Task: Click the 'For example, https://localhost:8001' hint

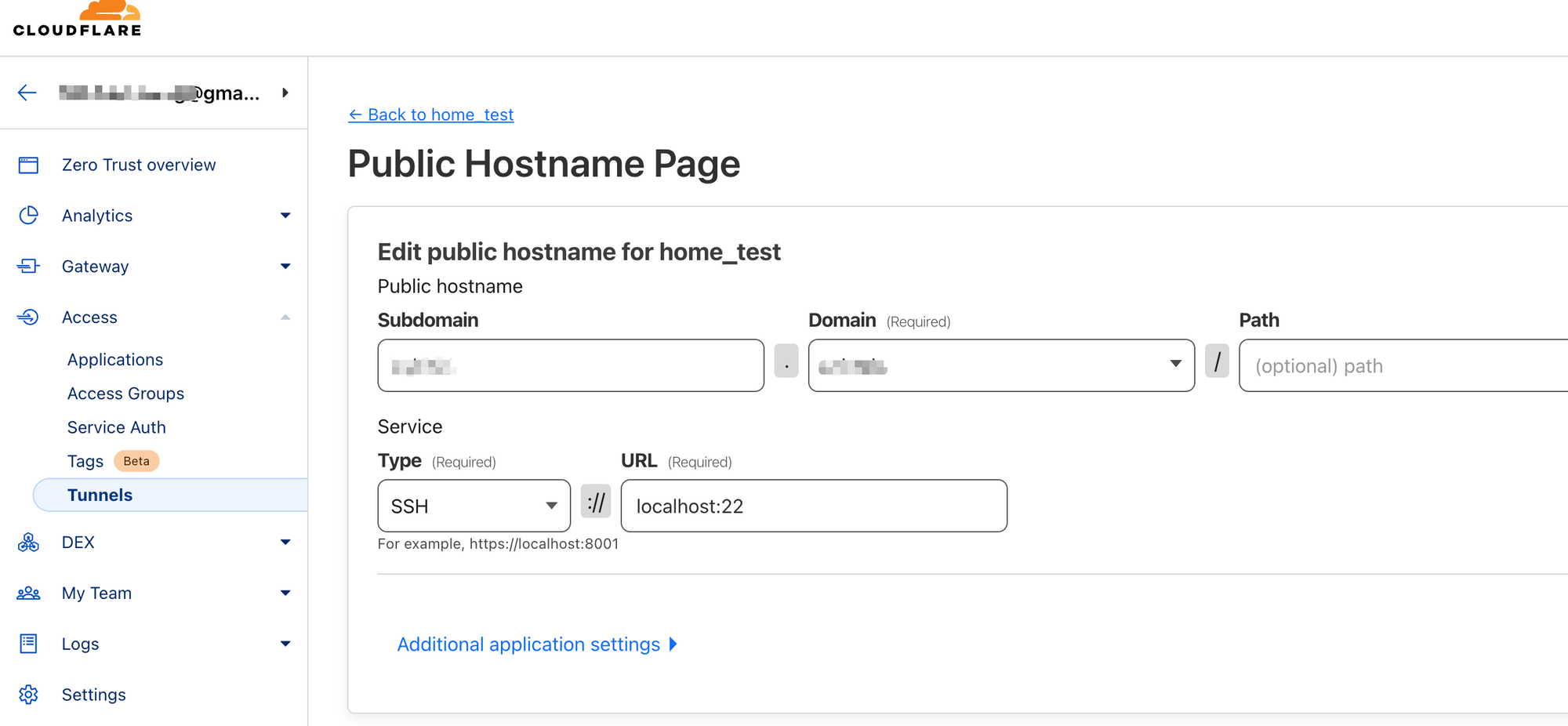Action: pos(498,544)
